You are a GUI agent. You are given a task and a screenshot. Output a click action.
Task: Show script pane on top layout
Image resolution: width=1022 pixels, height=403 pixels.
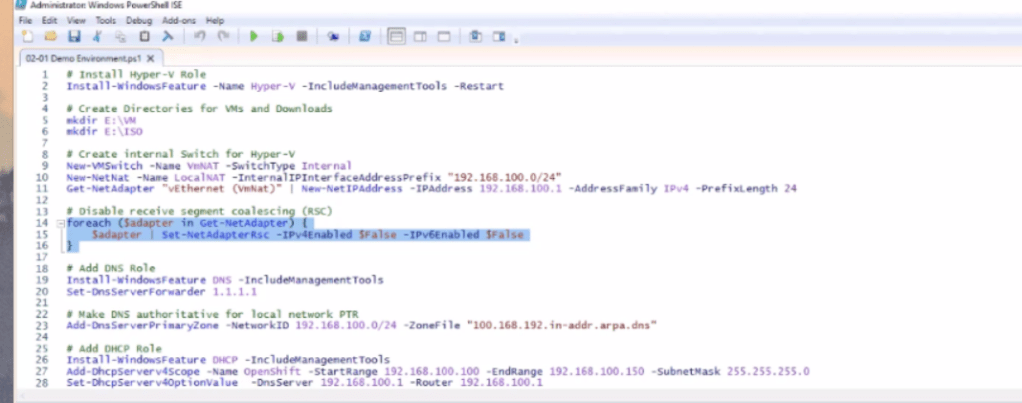tap(396, 37)
